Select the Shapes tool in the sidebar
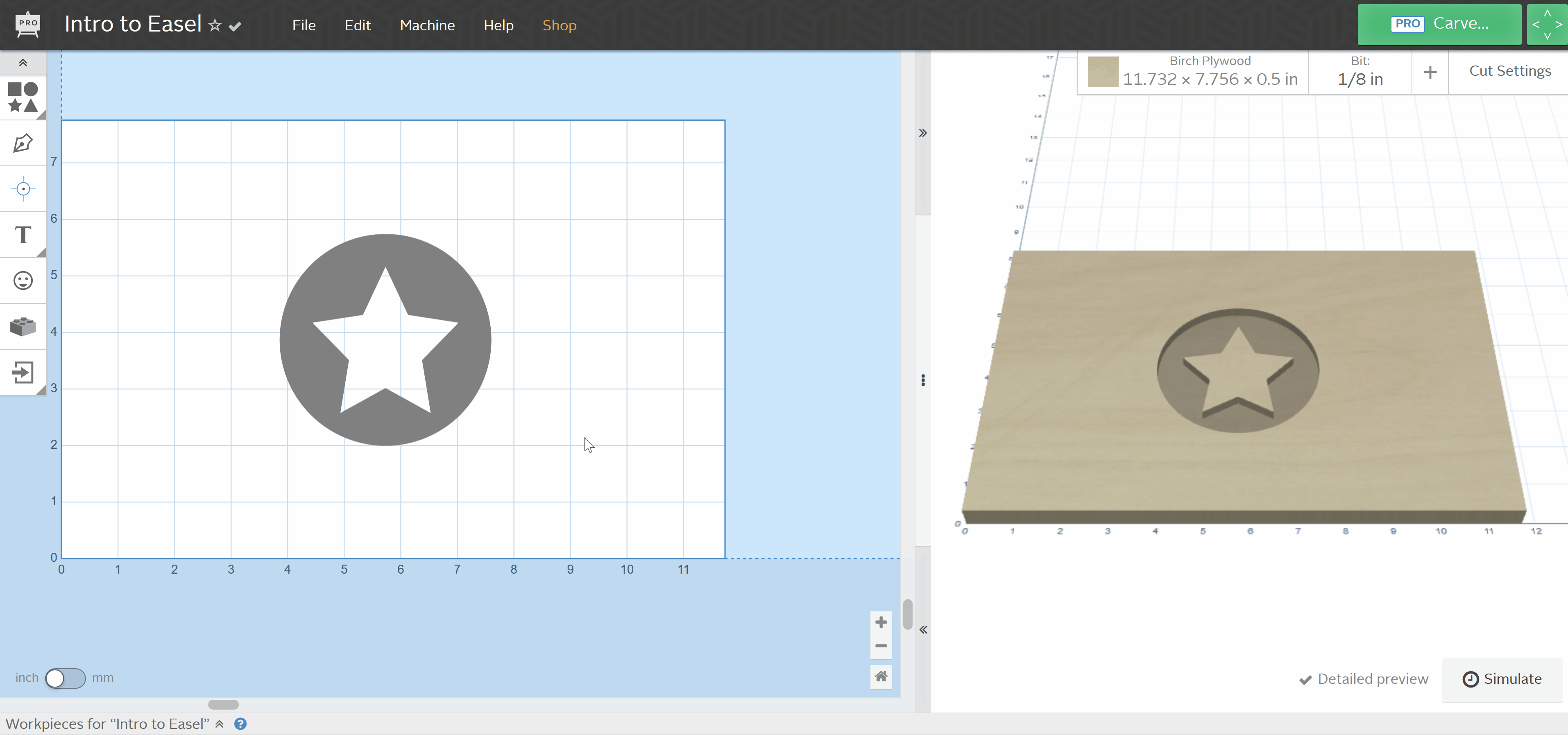Image resolution: width=1568 pixels, height=735 pixels. [x=23, y=97]
